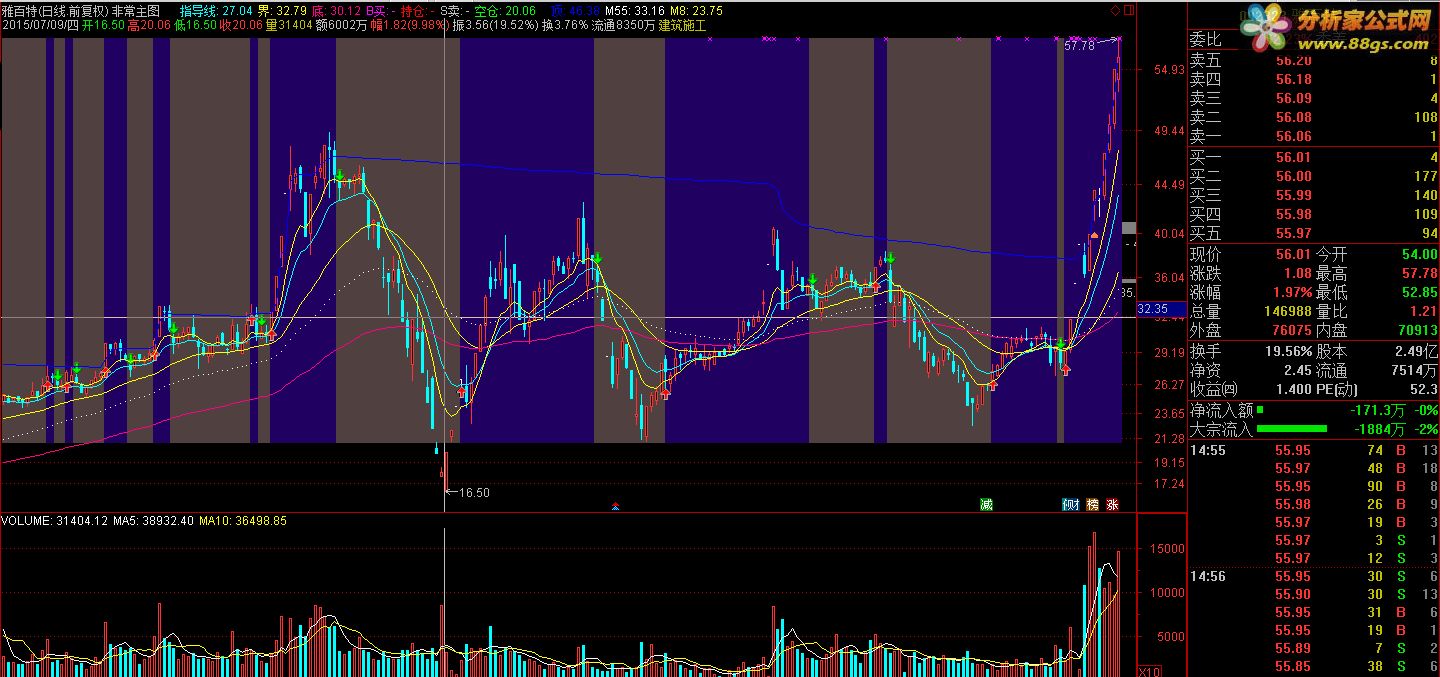Click the 现价 56.01 value
The image size is (1440, 677).
click(1293, 254)
